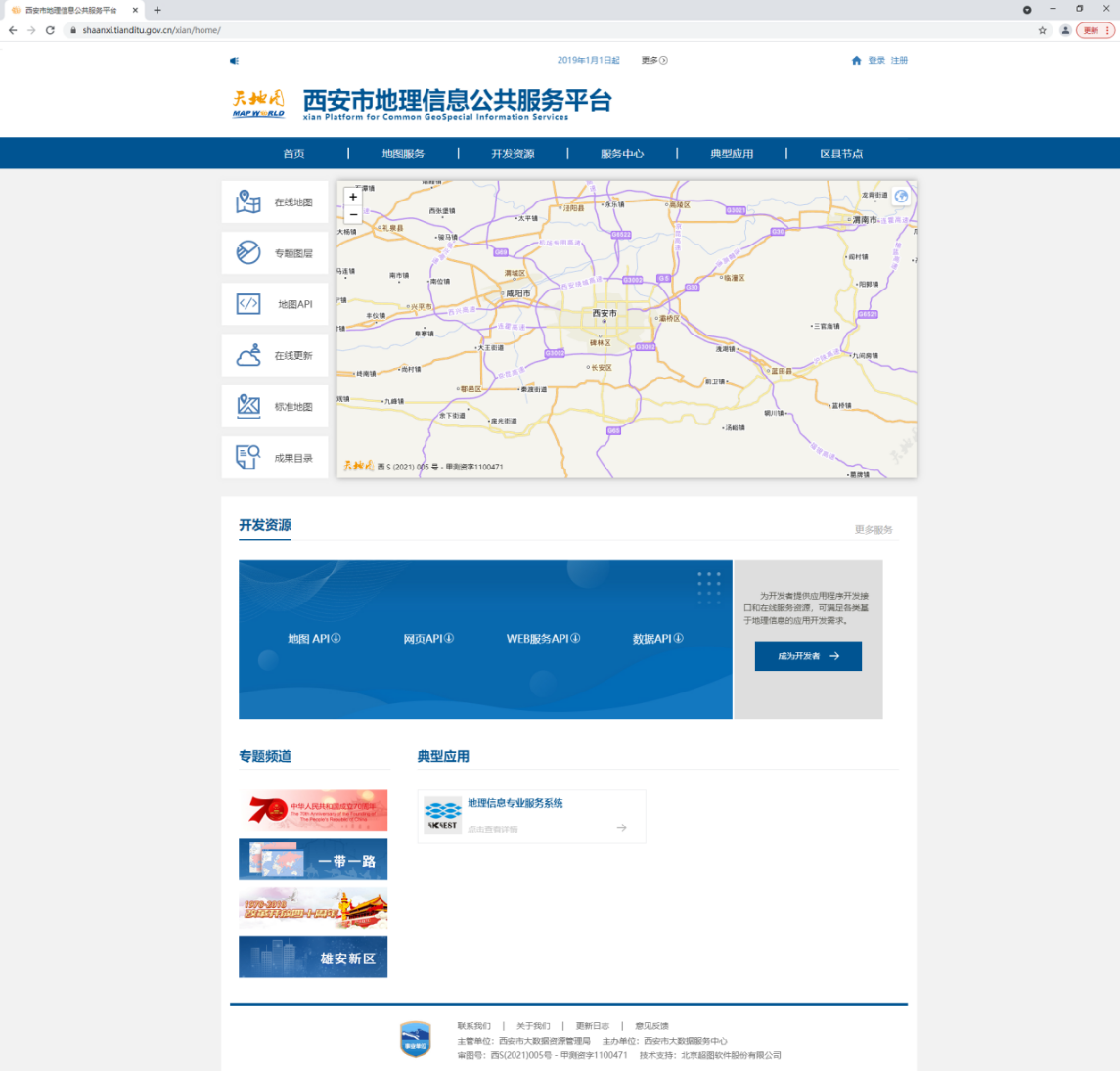
Task: Select the 地图API code icon
Action: click(x=248, y=304)
